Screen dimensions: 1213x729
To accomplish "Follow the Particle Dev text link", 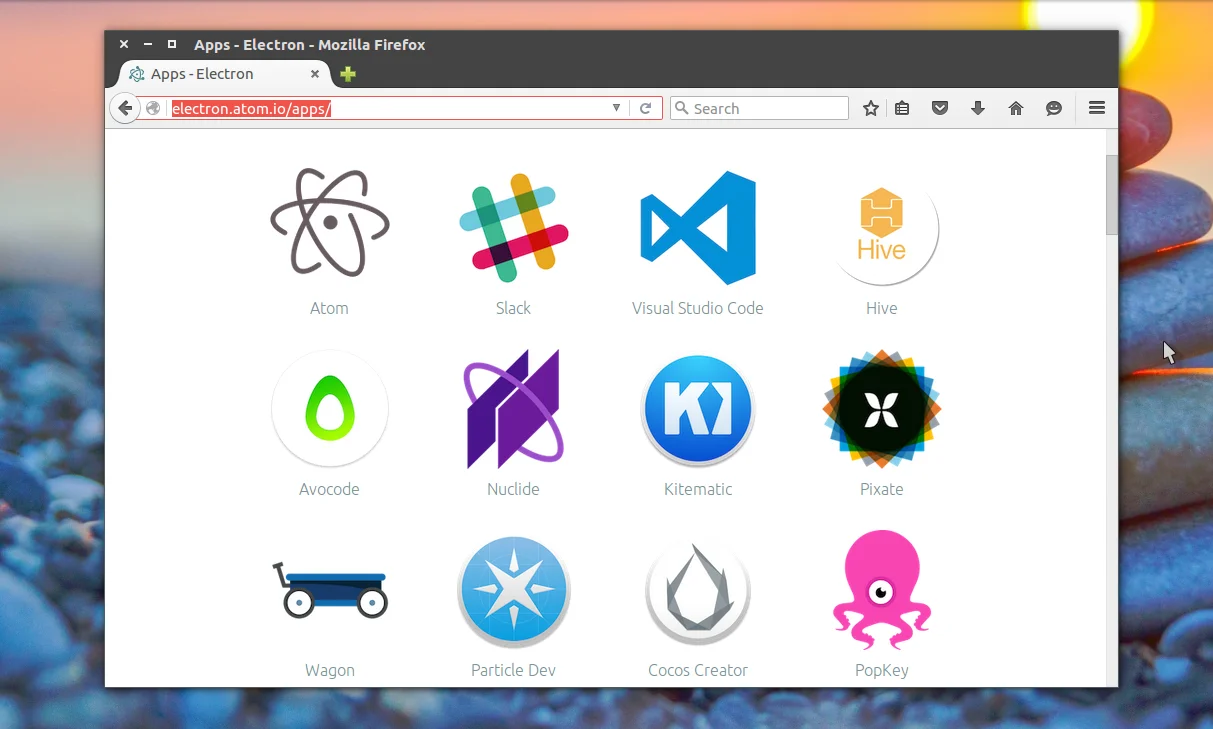I will [513, 670].
